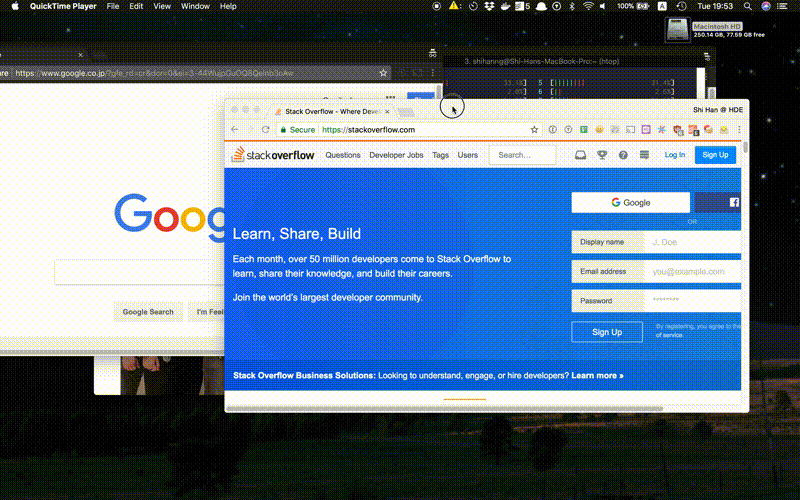
Task: Reload the Stack Overflow page
Action: click(265, 130)
